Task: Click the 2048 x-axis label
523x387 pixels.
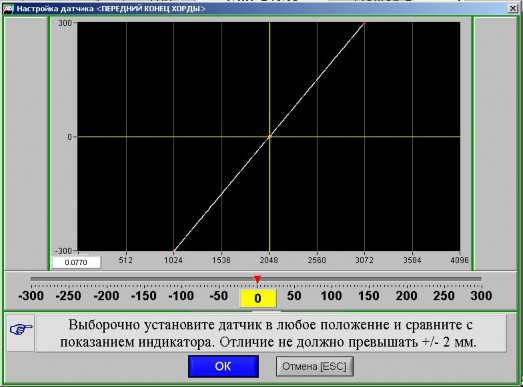Action: (x=269, y=260)
